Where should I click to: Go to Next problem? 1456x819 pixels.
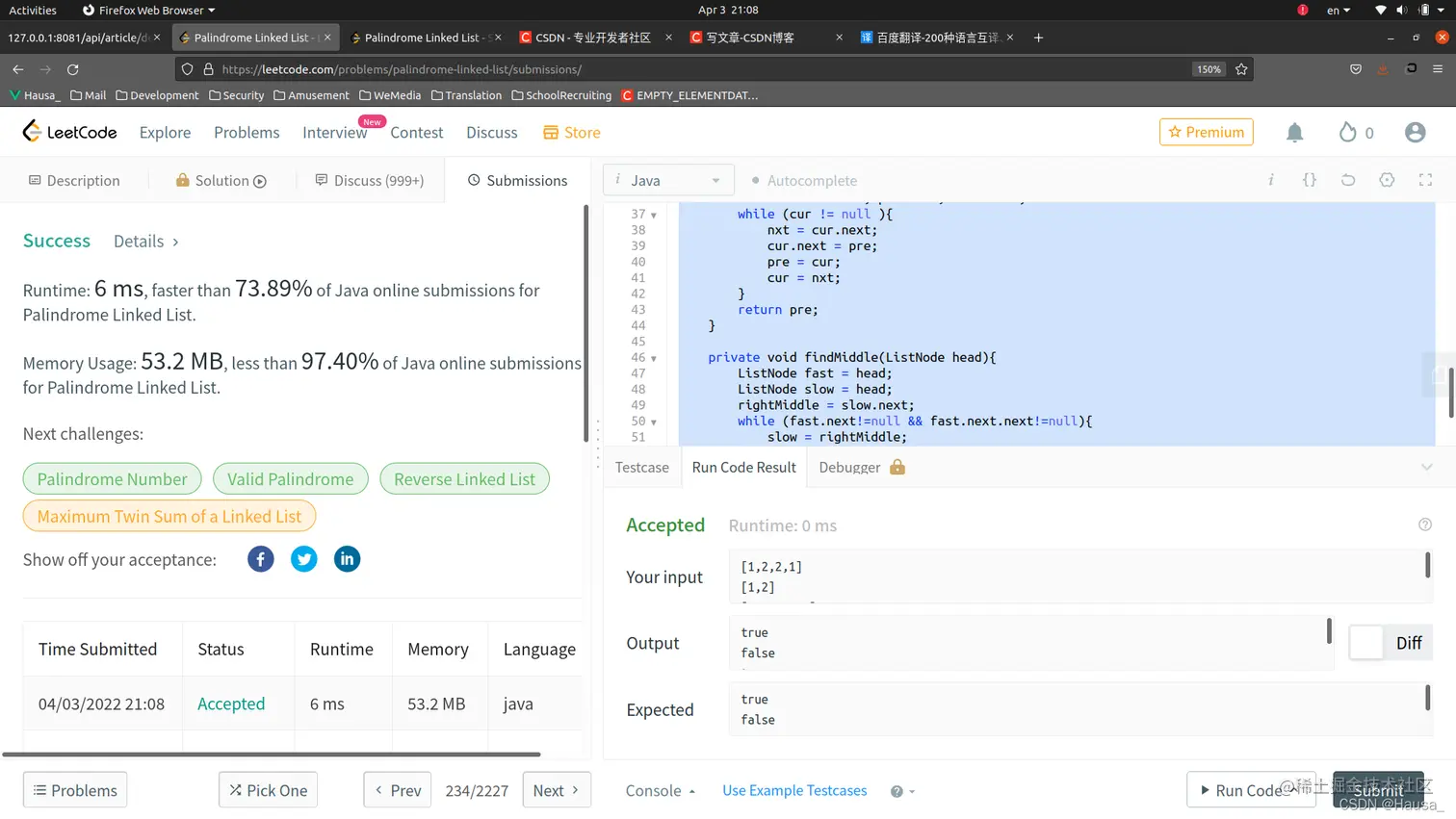[557, 790]
